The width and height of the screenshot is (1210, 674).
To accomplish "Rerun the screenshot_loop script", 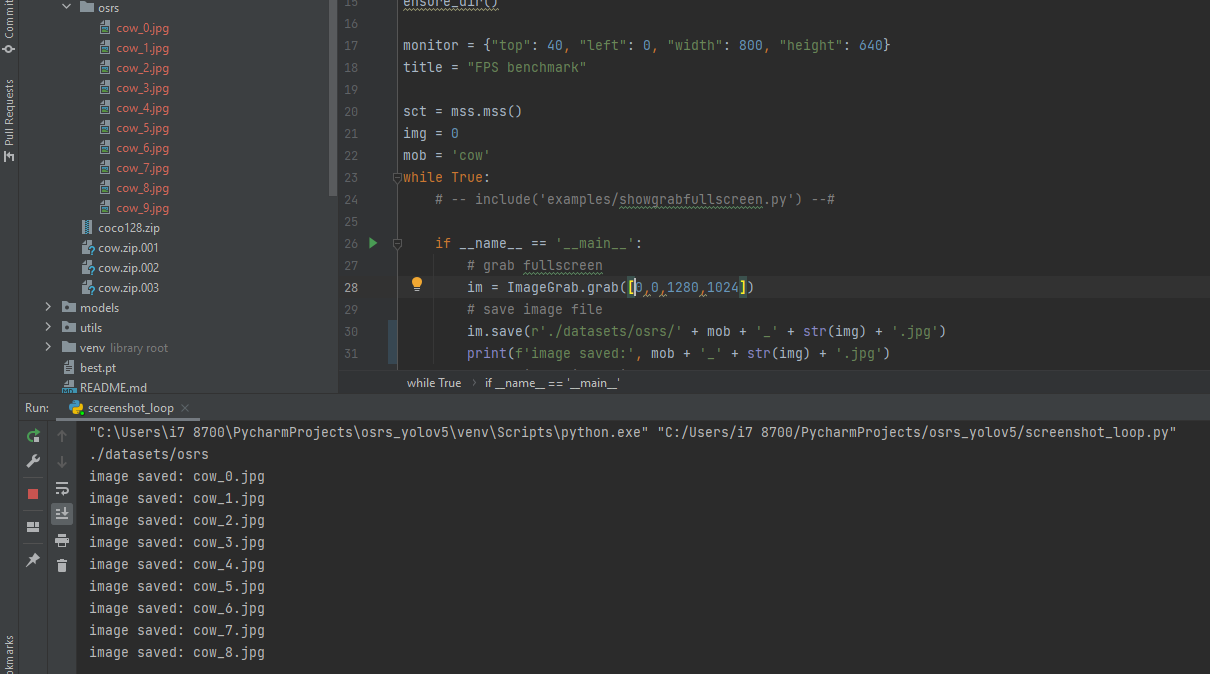I will point(33,436).
